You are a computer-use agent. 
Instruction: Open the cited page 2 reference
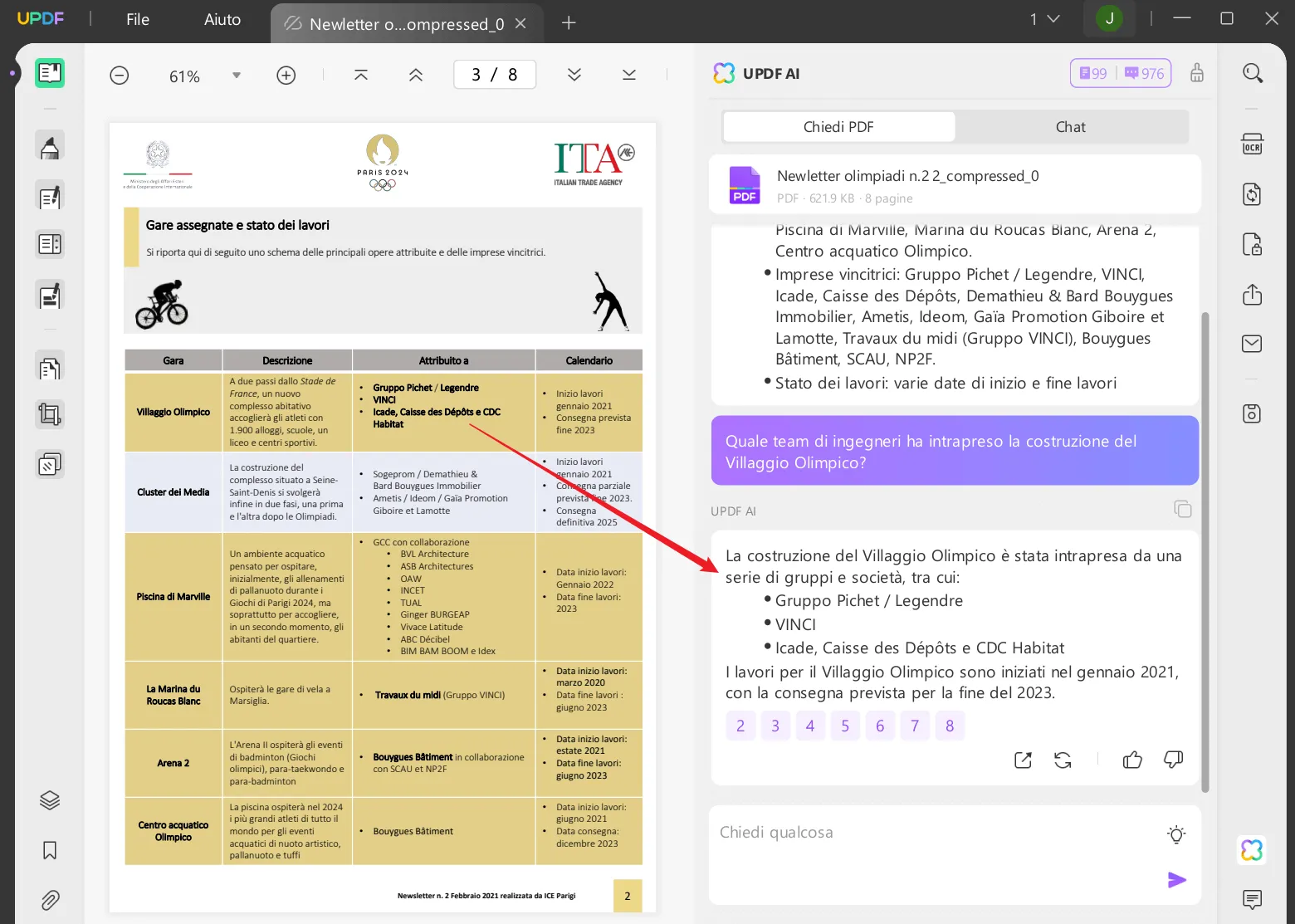(740, 726)
